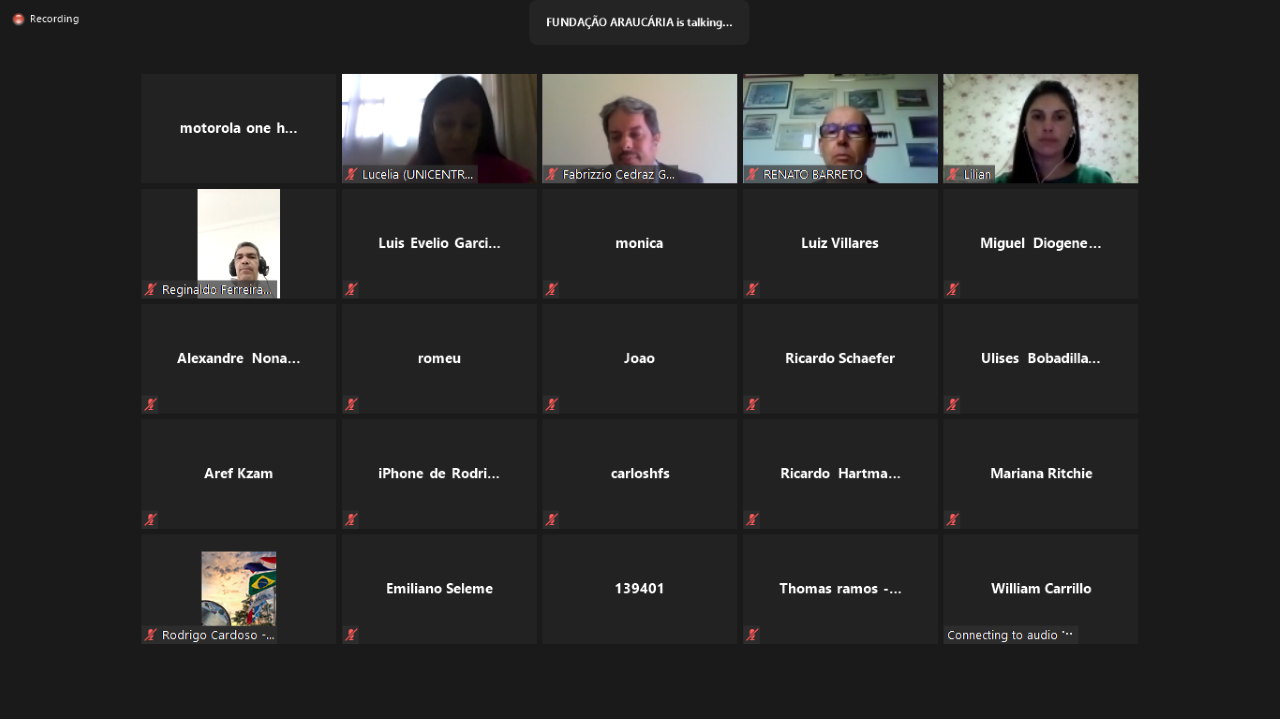
Task: Select the 'Alexandre Nona...' participant name
Action: (238, 358)
